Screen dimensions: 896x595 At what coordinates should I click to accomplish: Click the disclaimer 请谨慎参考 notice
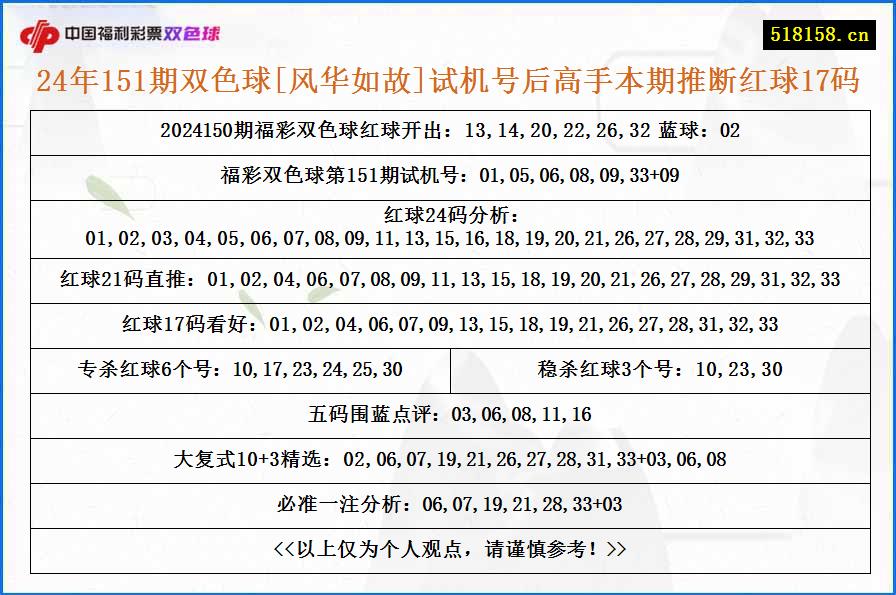tap(448, 548)
